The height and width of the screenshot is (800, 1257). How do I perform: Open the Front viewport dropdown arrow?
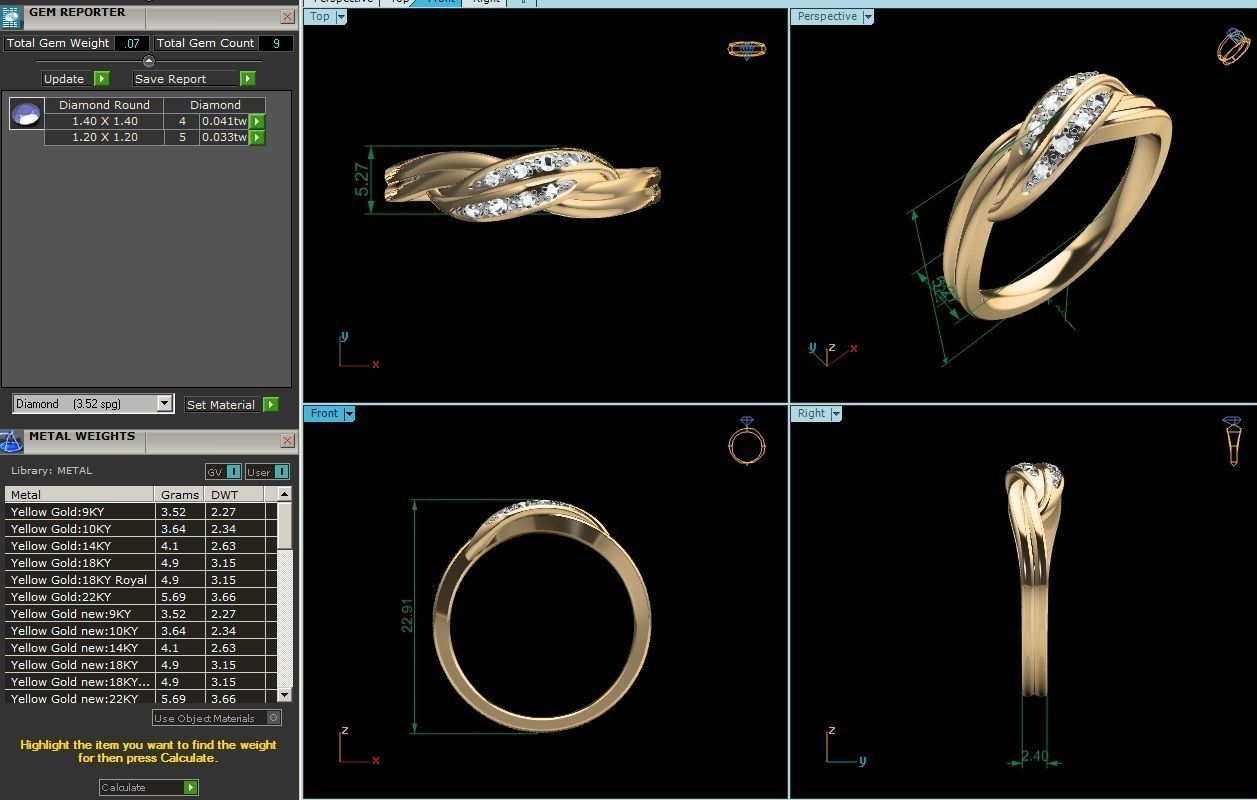[349, 414]
